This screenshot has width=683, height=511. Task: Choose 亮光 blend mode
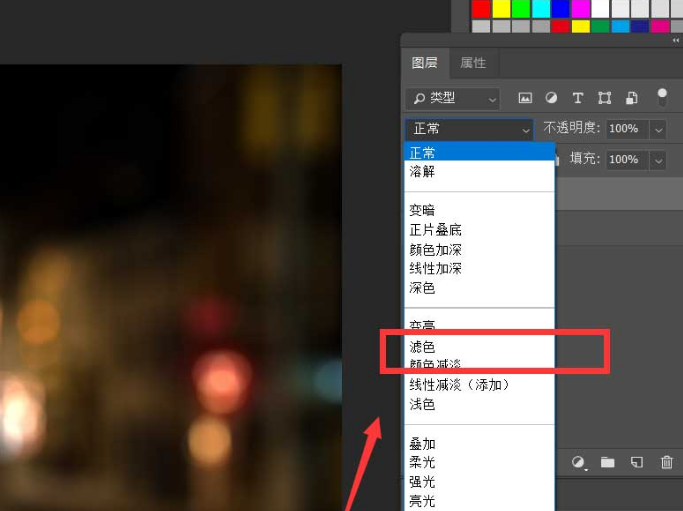tap(480, 501)
